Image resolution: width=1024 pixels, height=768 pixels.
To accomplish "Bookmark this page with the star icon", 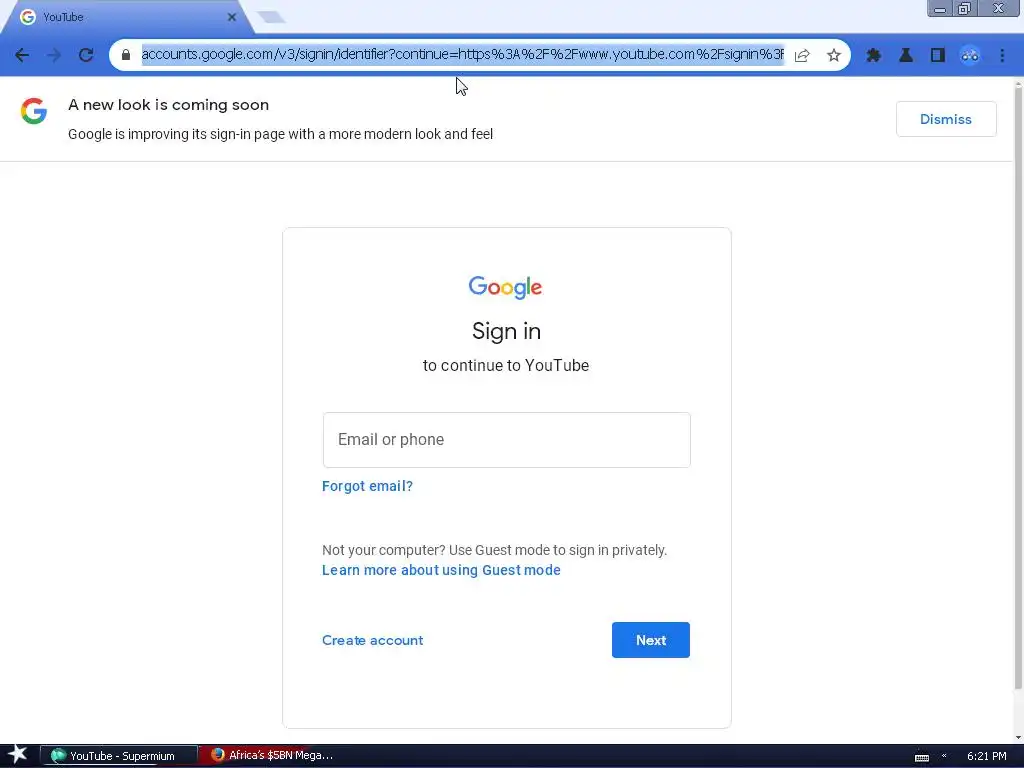I will (833, 55).
